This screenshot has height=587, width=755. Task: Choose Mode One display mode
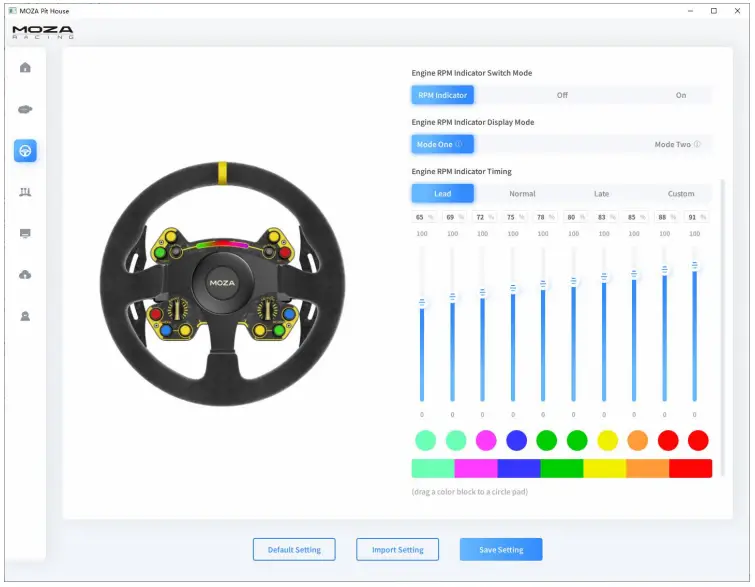443,144
